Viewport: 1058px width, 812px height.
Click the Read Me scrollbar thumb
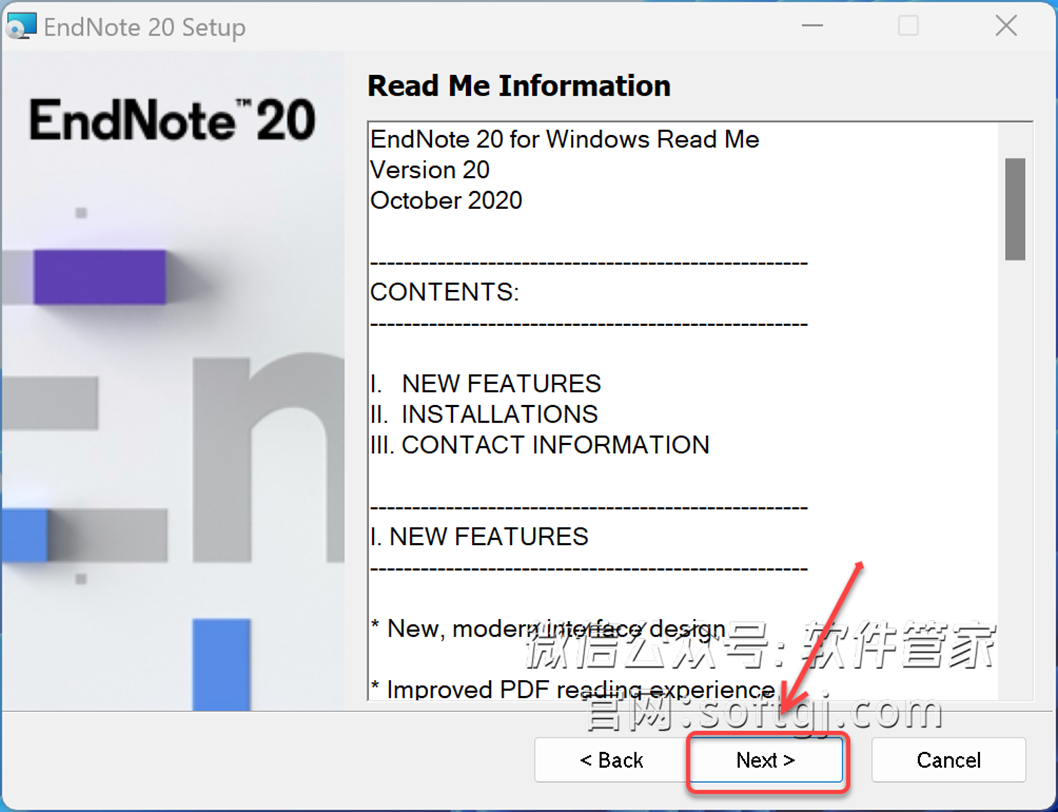[x=1015, y=209]
